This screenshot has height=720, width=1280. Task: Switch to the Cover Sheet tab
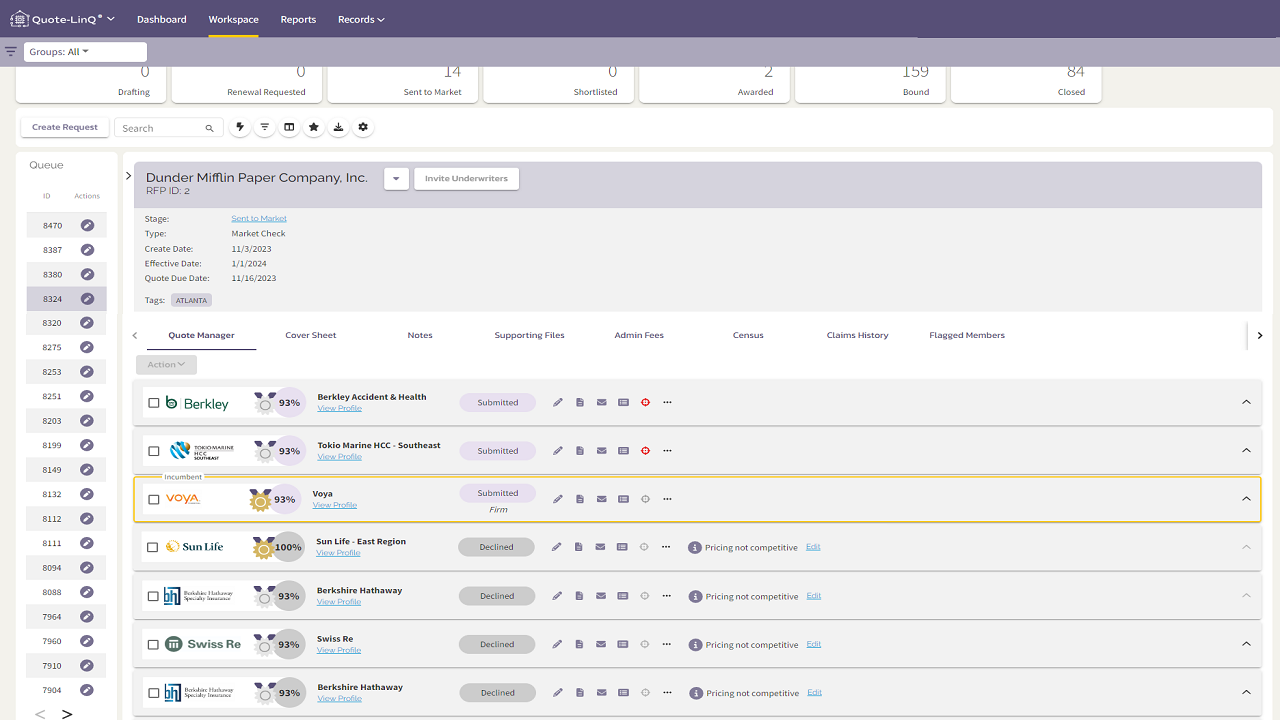pos(311,335)
